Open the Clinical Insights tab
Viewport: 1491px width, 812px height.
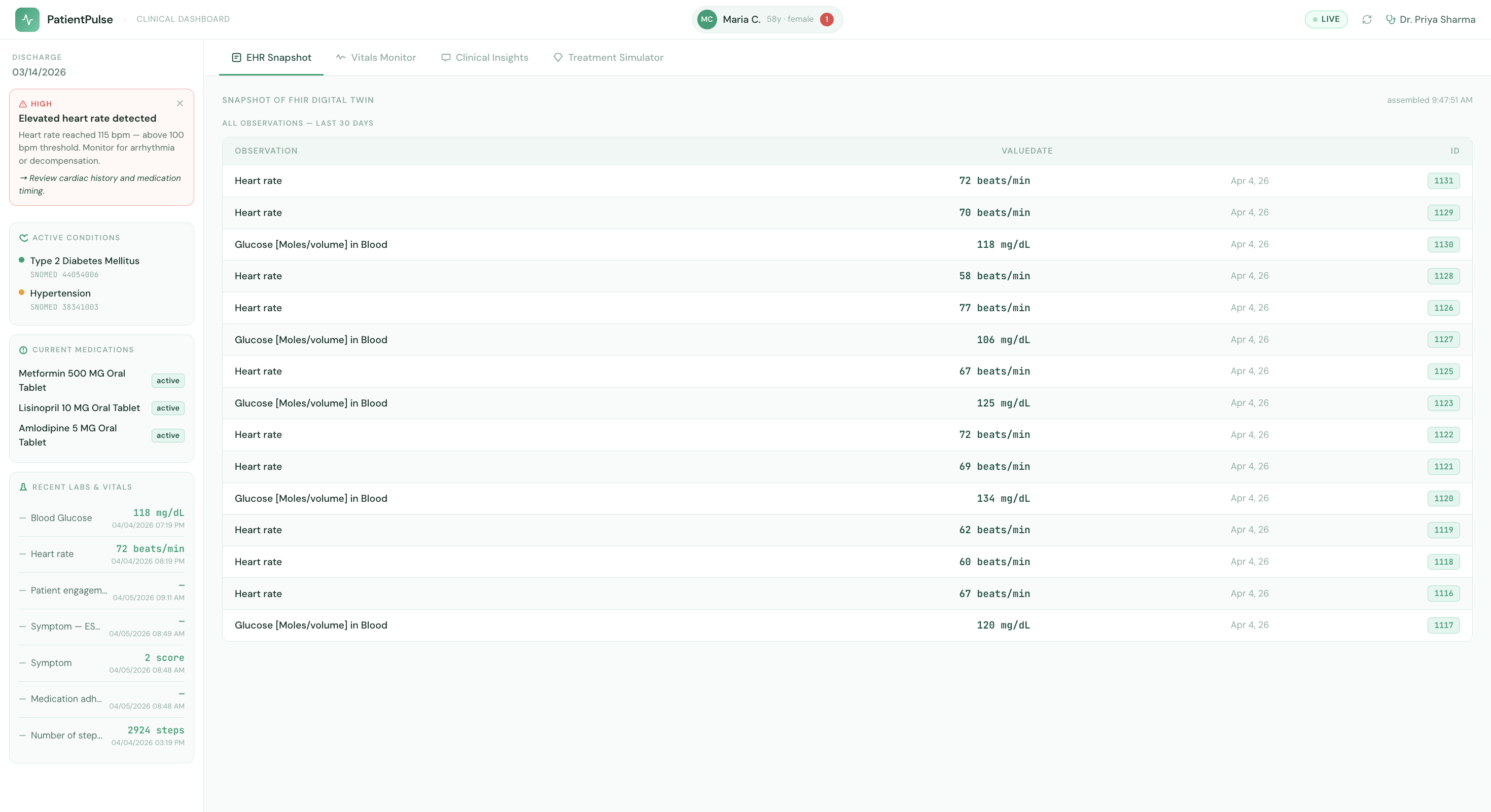[484, 58]
